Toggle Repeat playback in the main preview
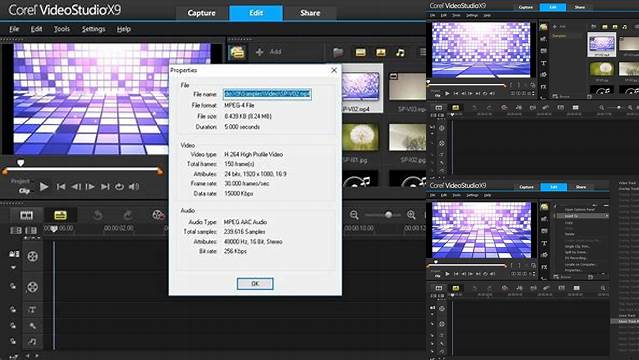Screen dimensions: 639x360 tap(119, 187)
